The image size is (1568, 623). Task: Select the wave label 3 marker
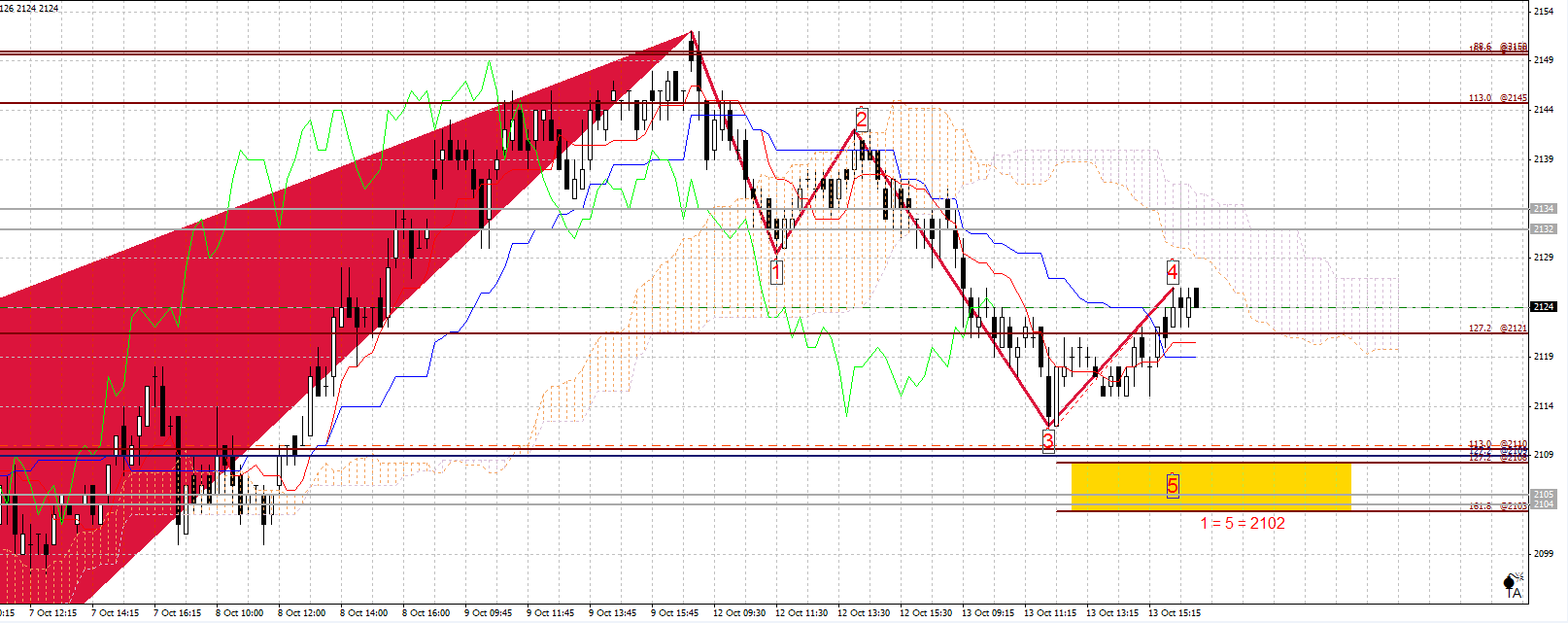1048,440
